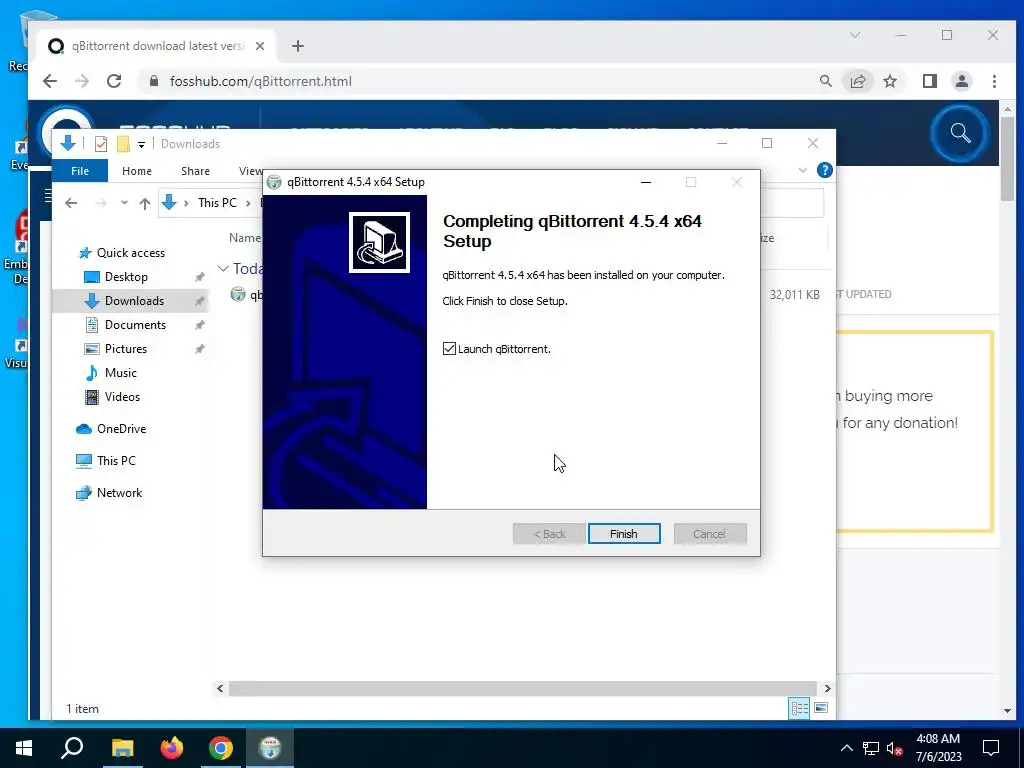The width and height of the screenshot is (1024, 768).
Task: Click the Name column header
Action: (245, 238)
